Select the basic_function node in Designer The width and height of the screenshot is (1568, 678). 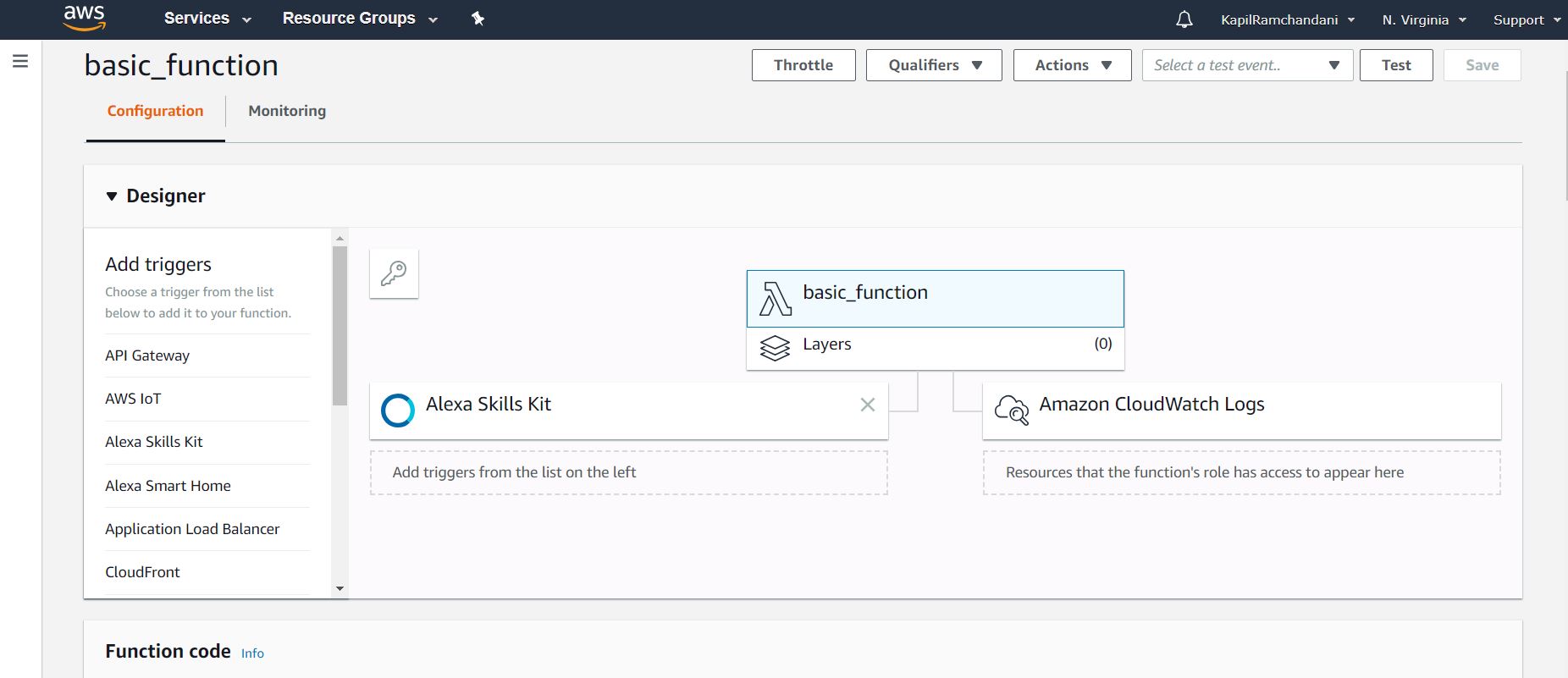click(x=936, y=299)
